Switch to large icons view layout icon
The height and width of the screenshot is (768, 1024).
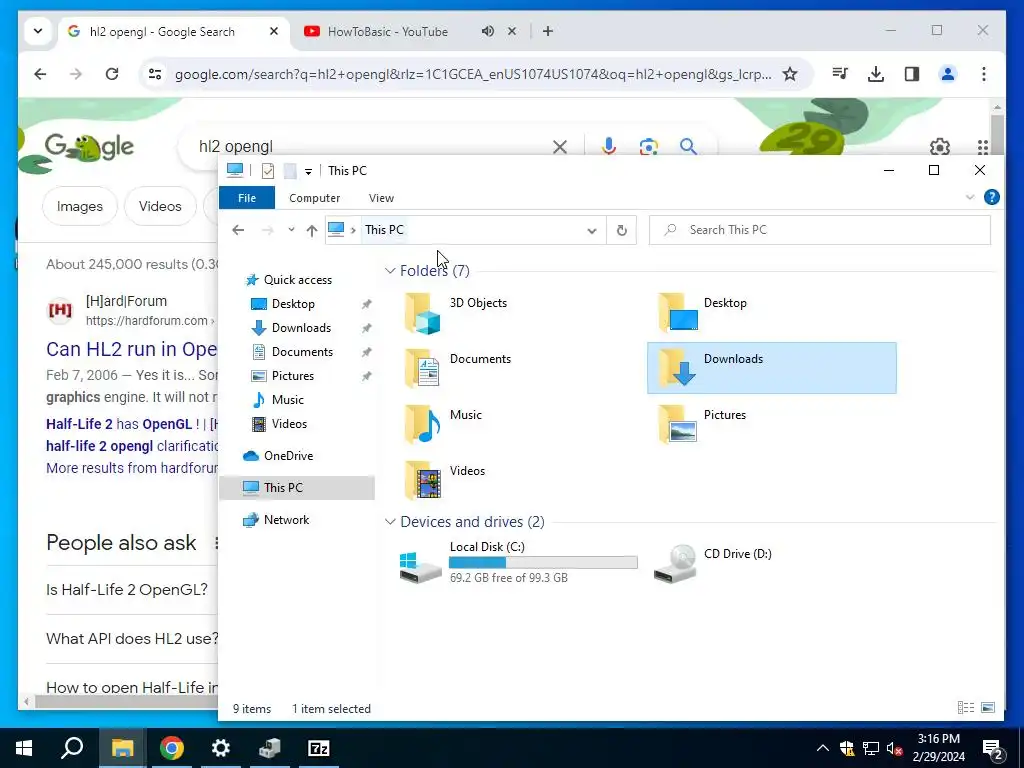pyautogui.click(x=988, y=708)
